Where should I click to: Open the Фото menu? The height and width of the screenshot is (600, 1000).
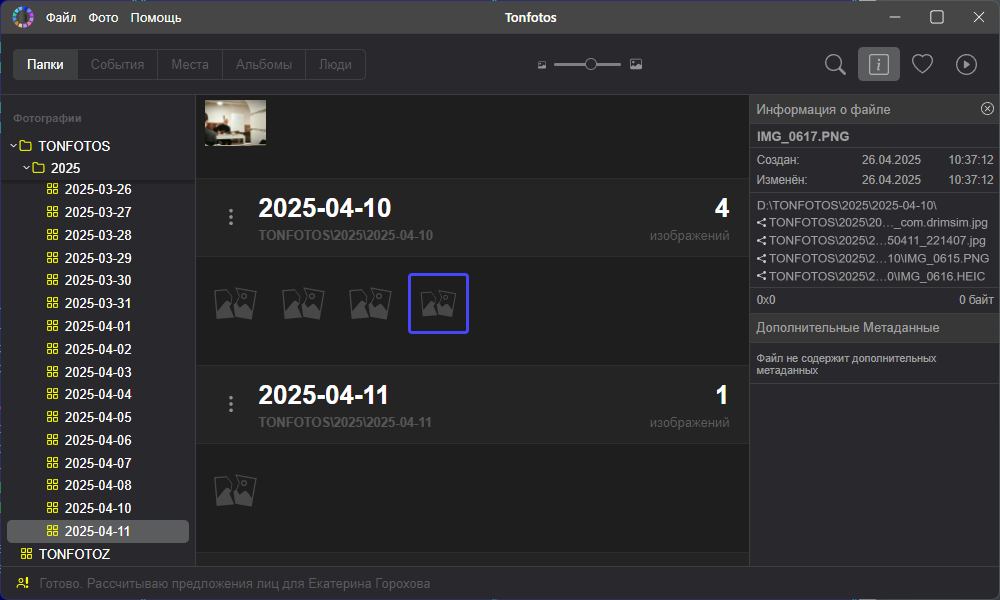(103, 18)
